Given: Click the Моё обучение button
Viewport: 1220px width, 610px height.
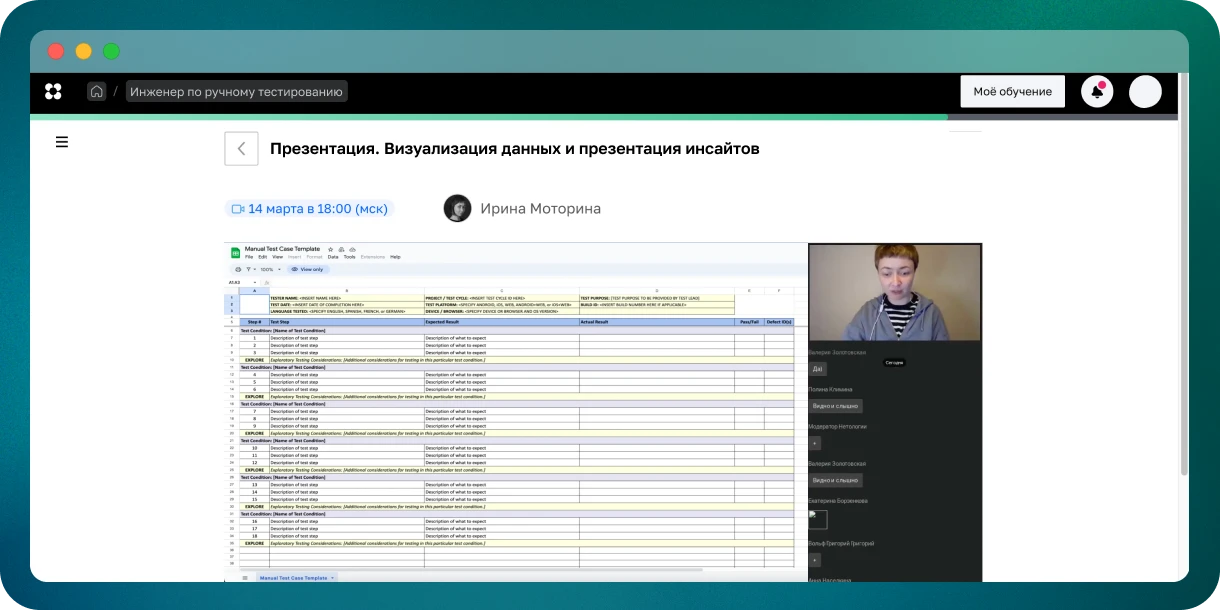Looking at the screenshot, I should coord(1012,92).
